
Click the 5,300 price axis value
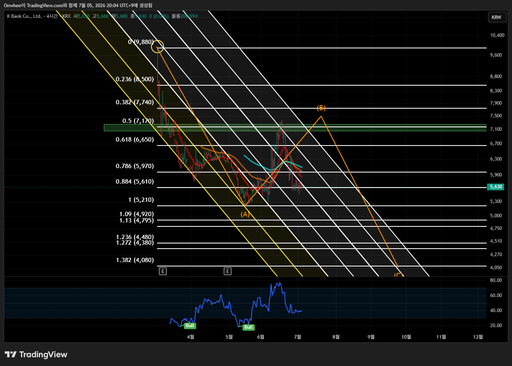(x=496, y=201)
